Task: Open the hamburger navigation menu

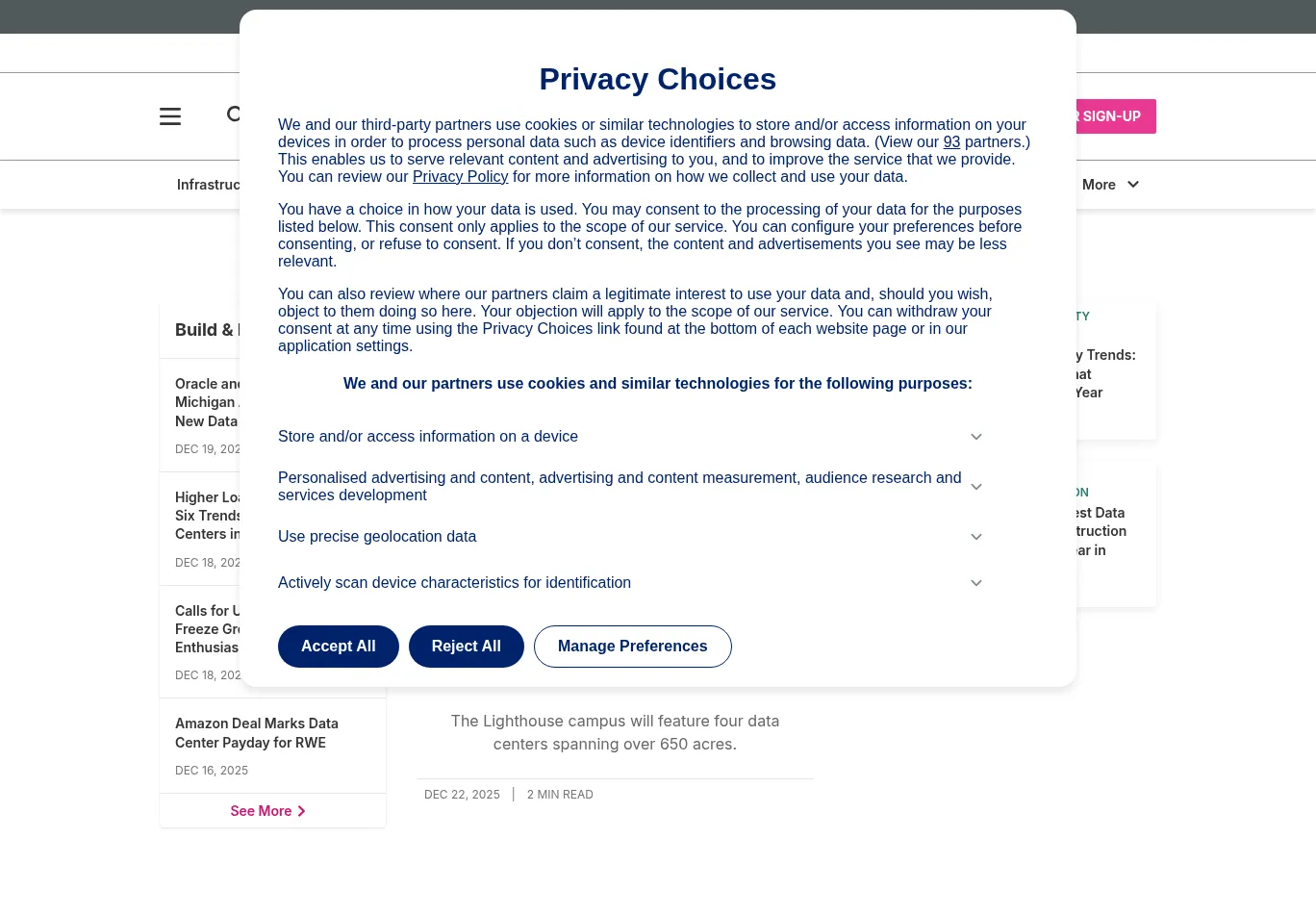Action: point(170,116)
